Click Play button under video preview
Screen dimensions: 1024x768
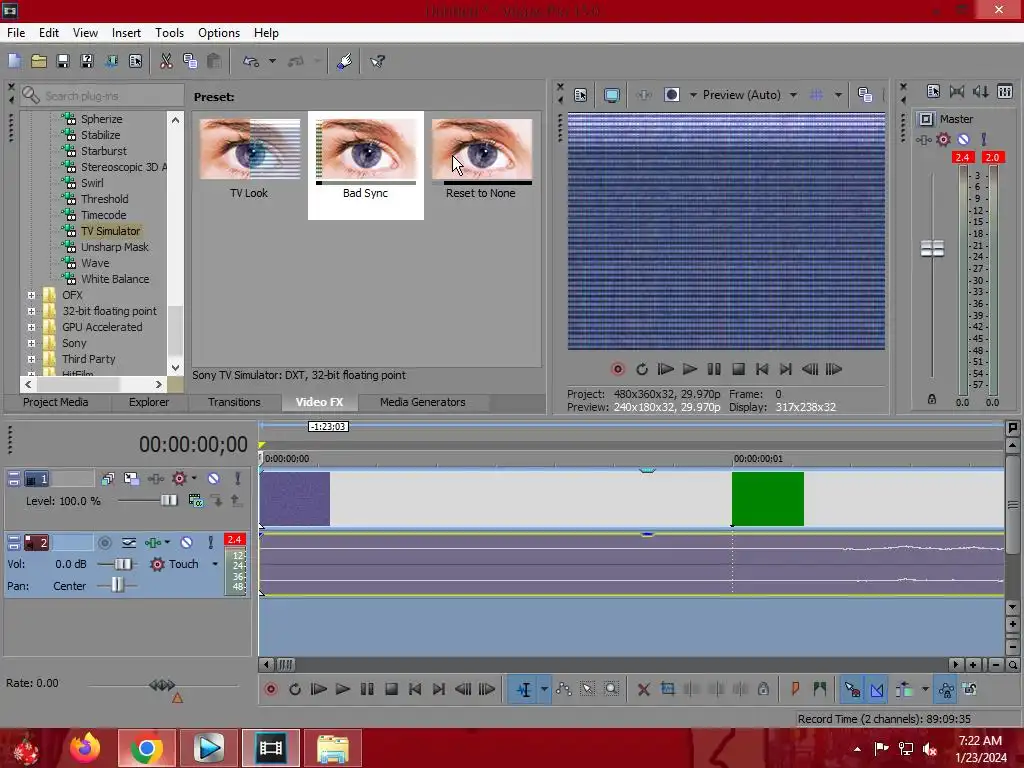690,370
